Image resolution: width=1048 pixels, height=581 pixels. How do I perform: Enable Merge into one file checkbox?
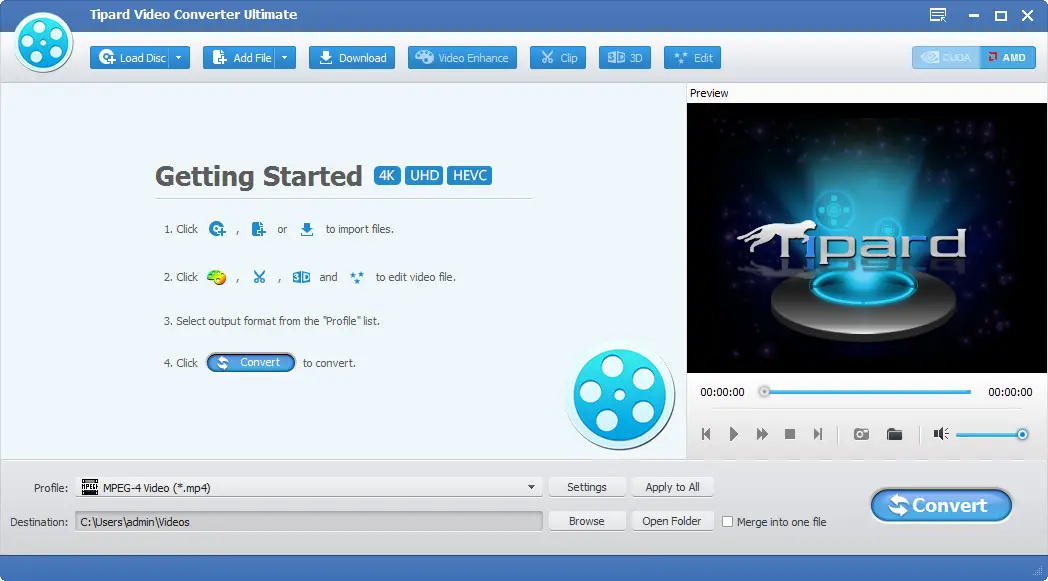tap(728, 521)
